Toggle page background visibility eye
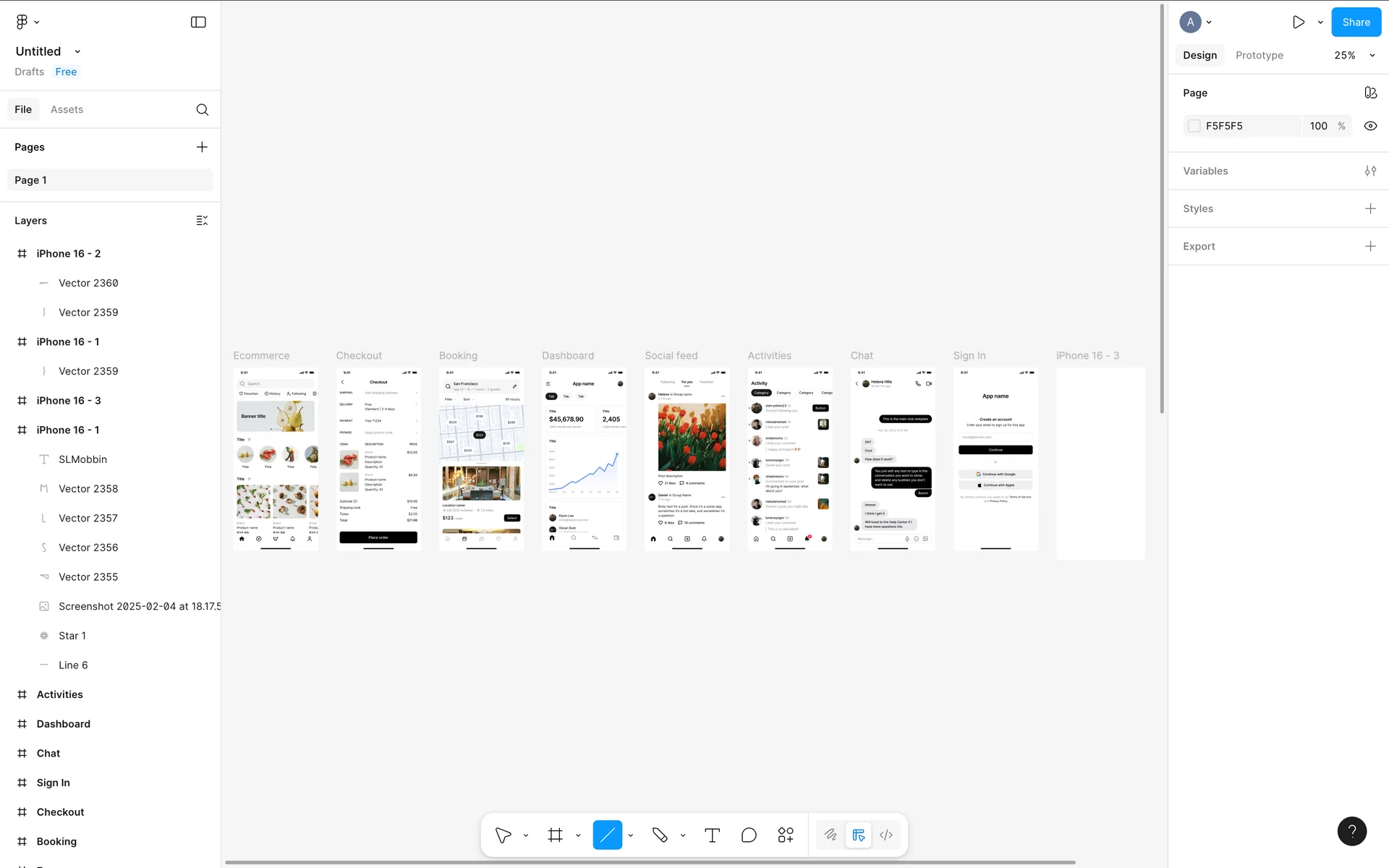 point(1370,126)
